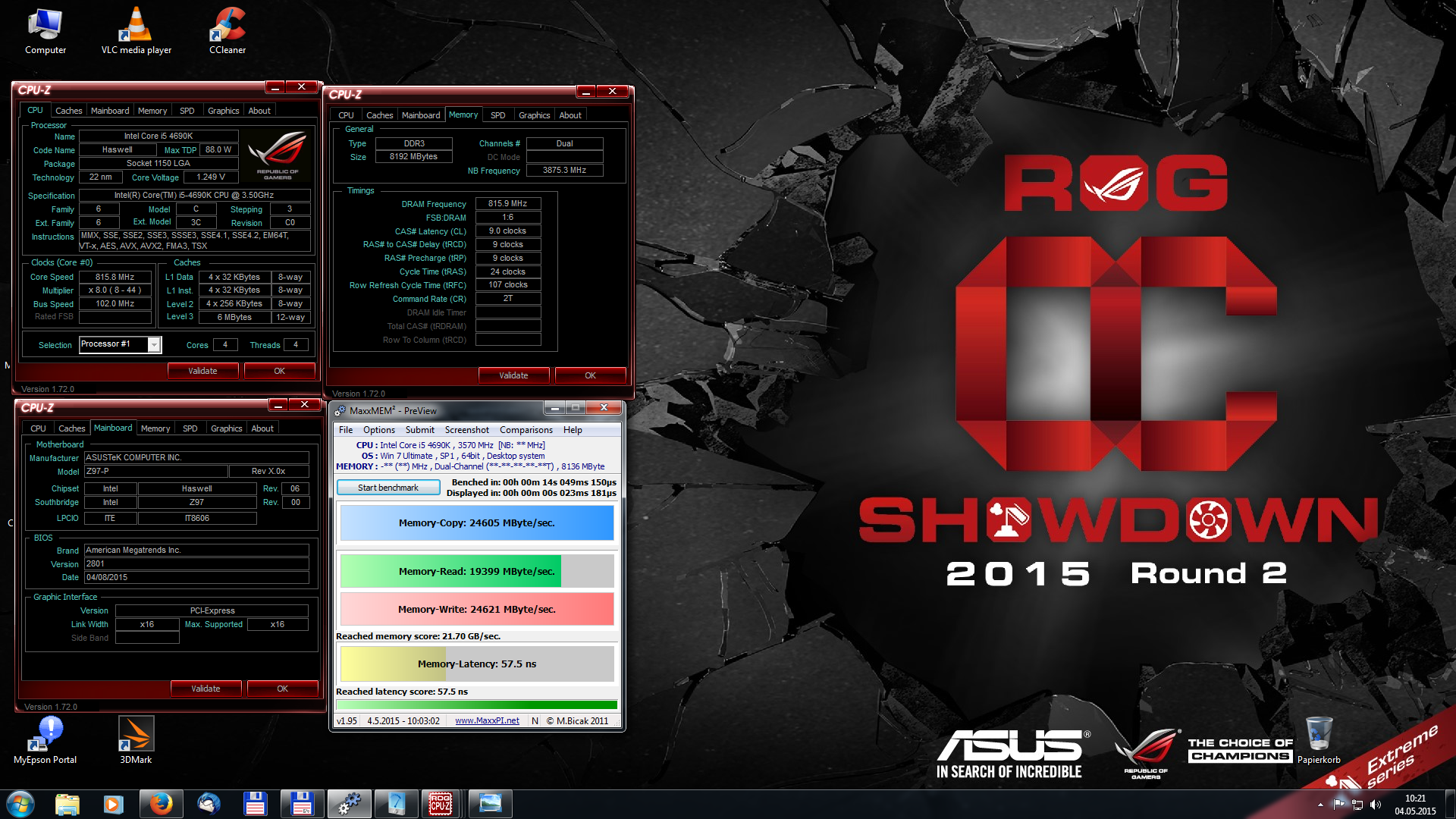The width and height of the screenshot is (1456, 819).
Task: Click the network icon in system tray
Action: tap(1357, 804)
